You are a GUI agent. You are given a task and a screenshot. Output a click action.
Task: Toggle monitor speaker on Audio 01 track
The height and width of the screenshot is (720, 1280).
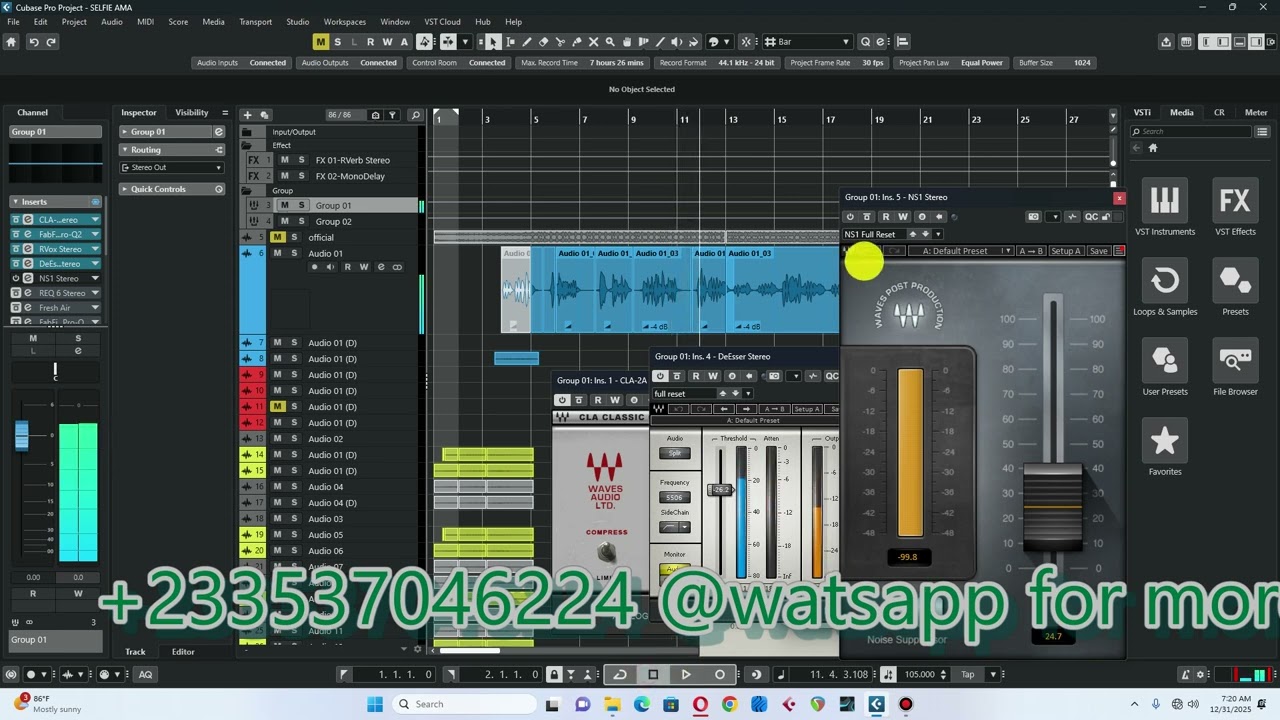(x=331, y=267)
